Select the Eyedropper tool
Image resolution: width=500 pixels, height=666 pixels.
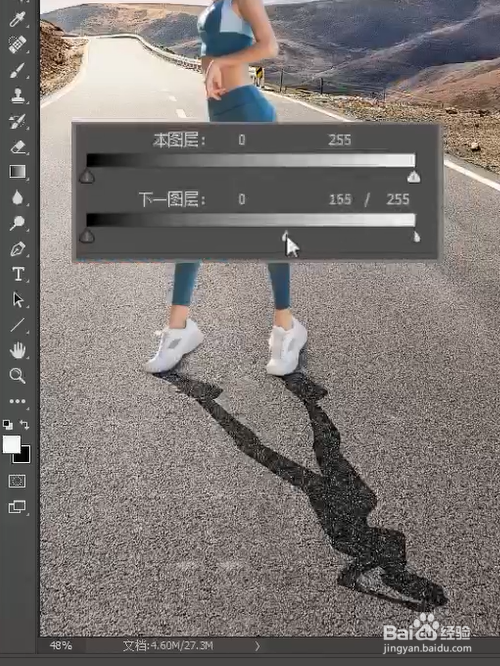(17, 19)
